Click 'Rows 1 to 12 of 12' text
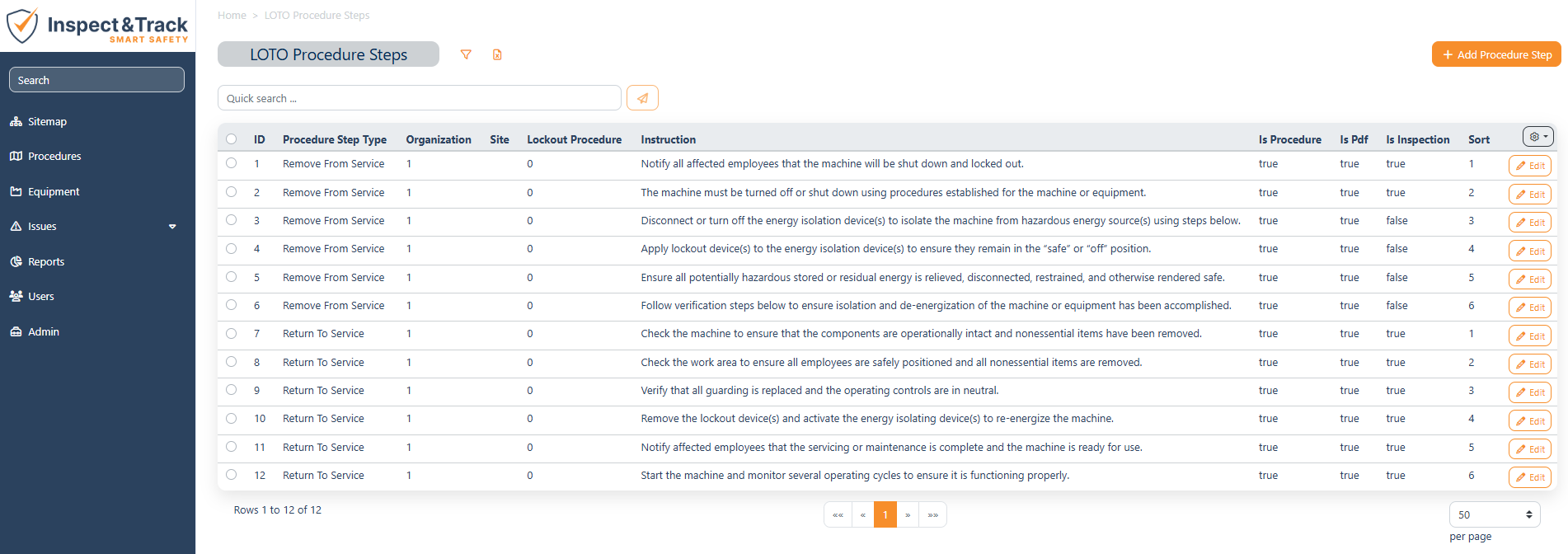The height and width of the screenshot is (554, 1568). click(x=278, y=509)
